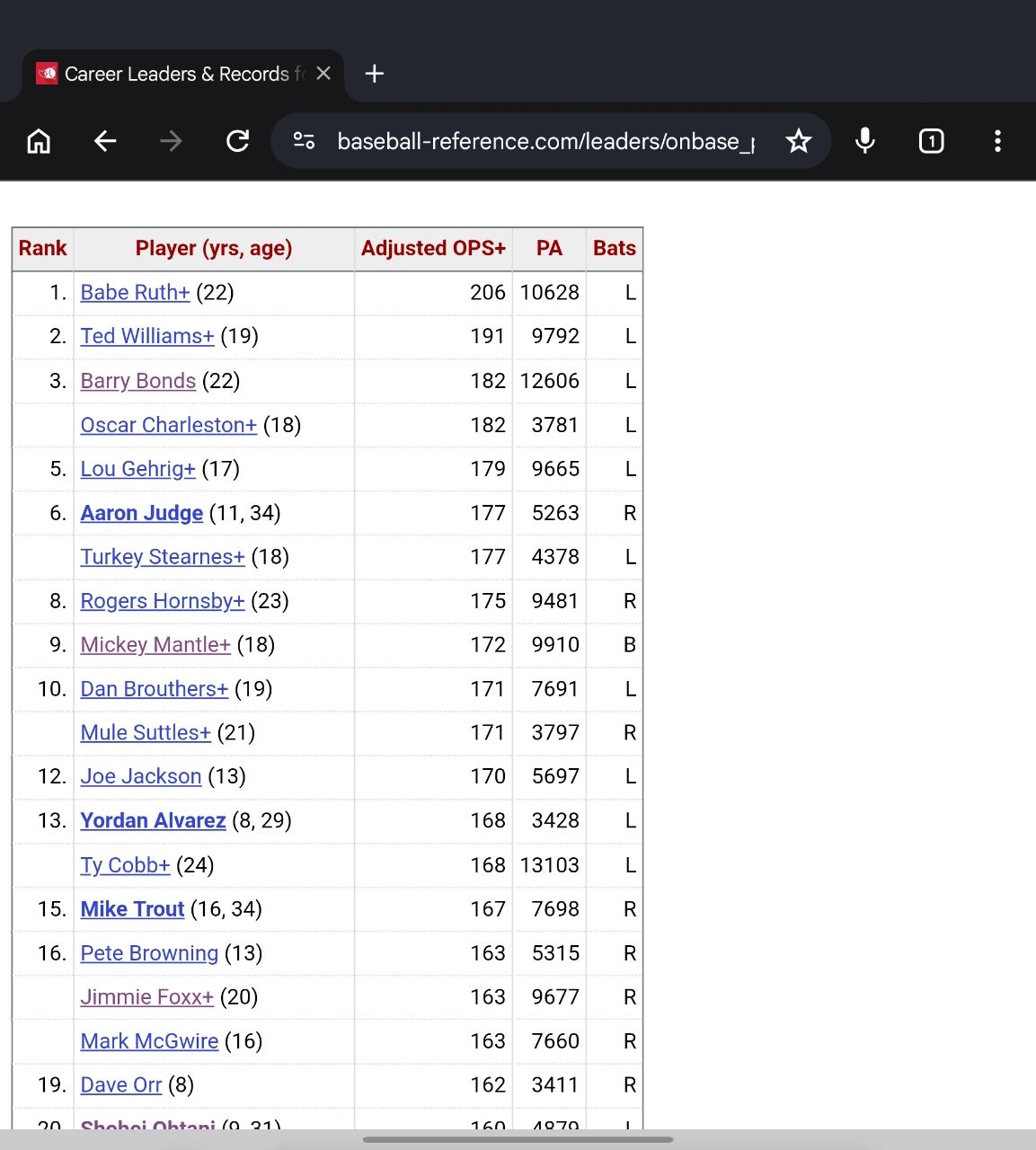Open Aaron Judge player page
The image size is (1036, 1150).
[141, 513]
